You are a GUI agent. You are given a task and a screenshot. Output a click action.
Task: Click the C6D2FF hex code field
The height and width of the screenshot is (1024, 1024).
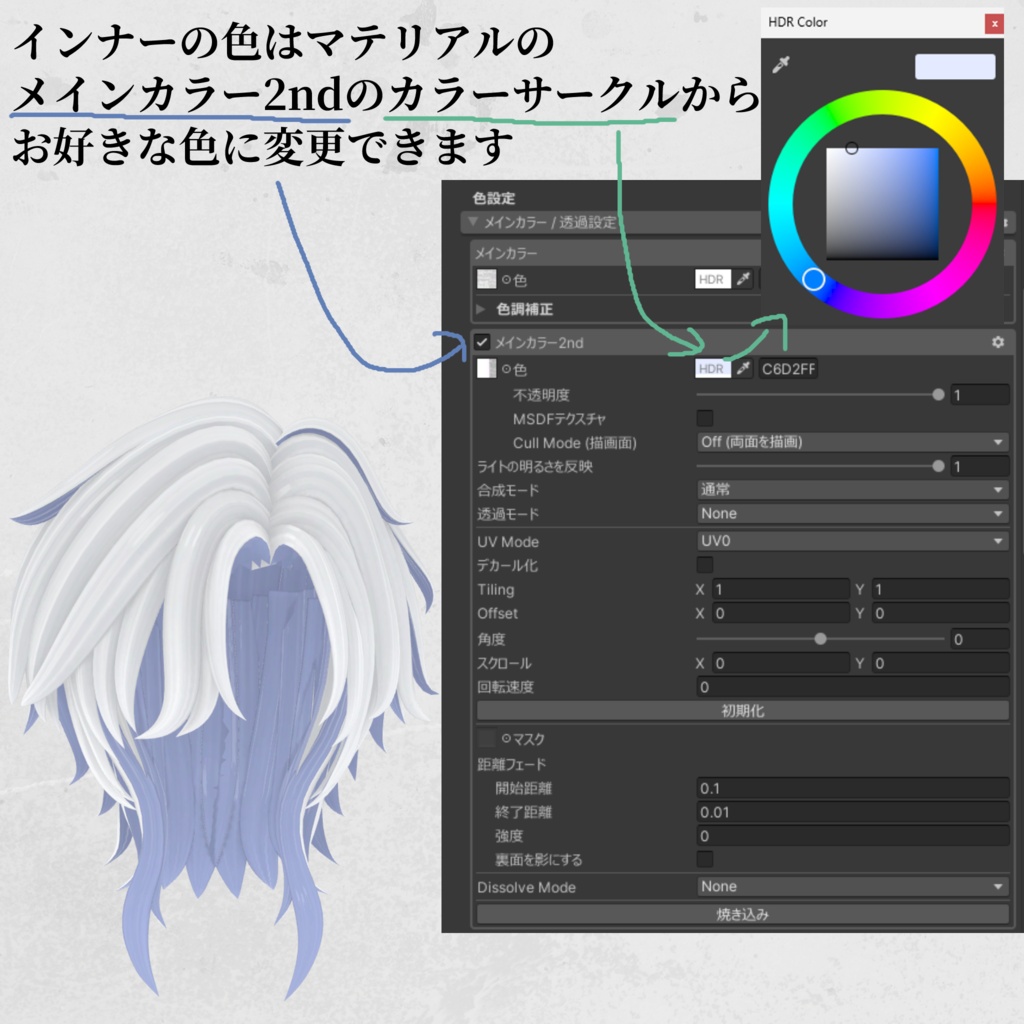(x=788, y=369)
